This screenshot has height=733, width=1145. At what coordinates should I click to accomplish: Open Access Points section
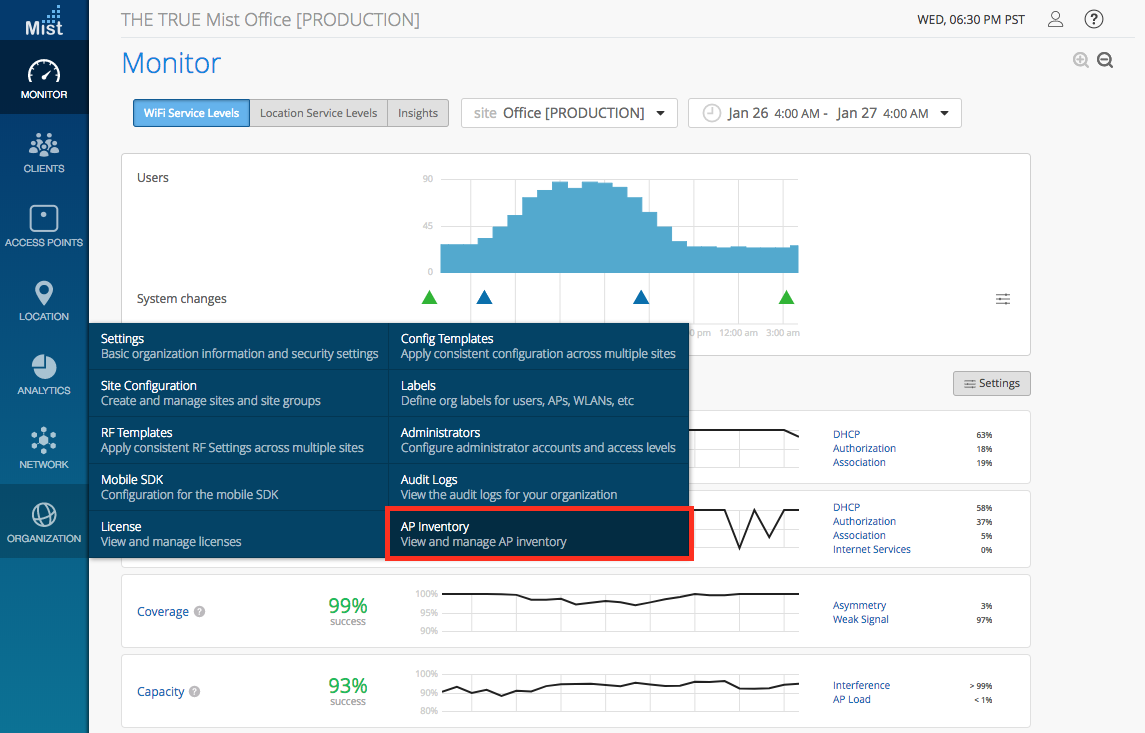point(44,226)
